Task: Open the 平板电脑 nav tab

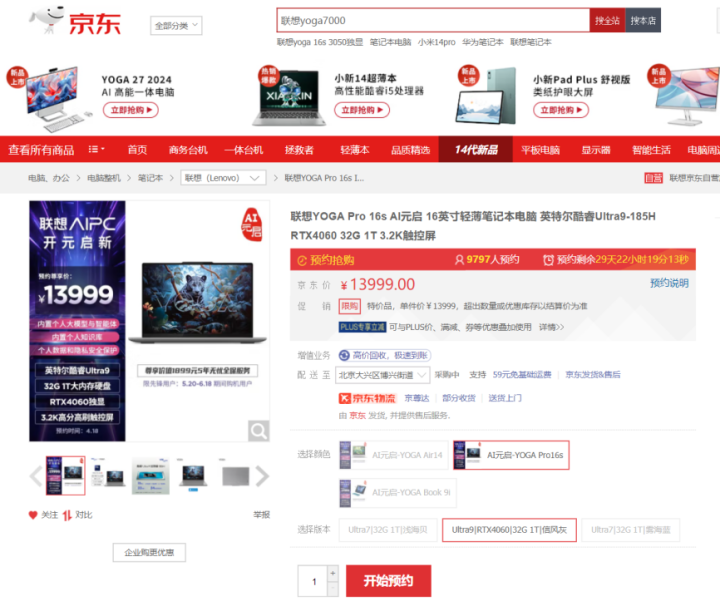Action: pos(540,150)
